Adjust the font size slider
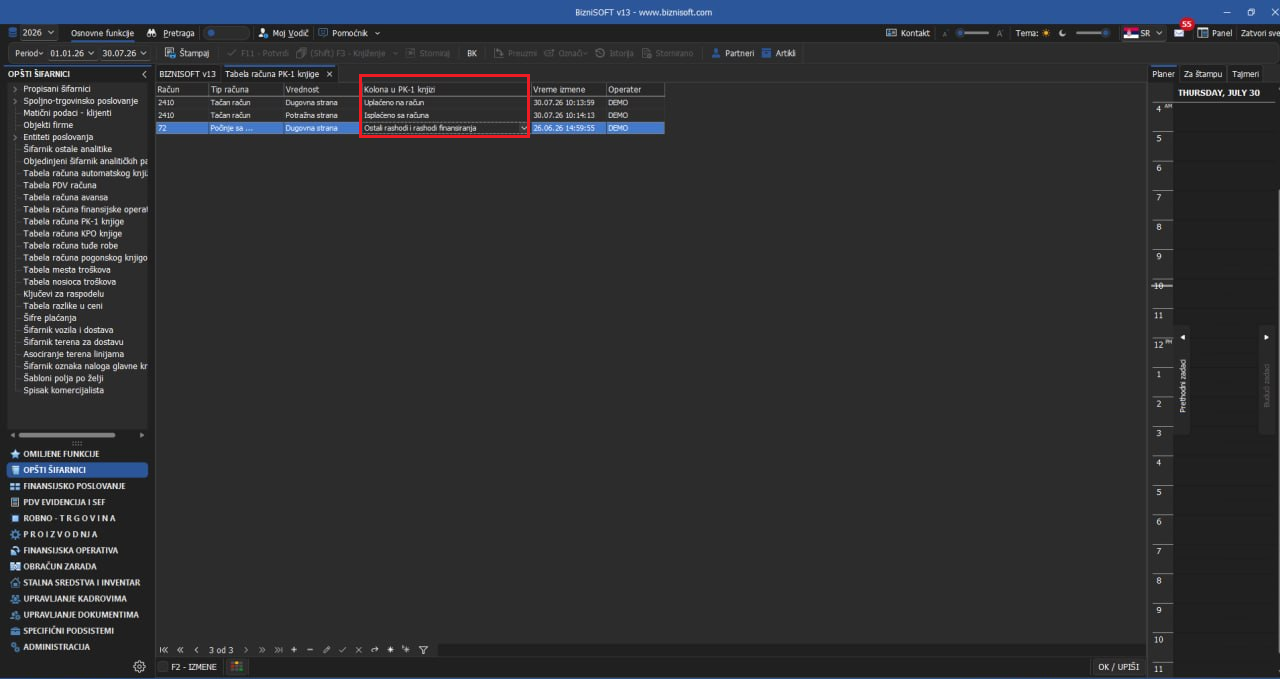This screenshot has height=679, width=1280. pos(975,33)
